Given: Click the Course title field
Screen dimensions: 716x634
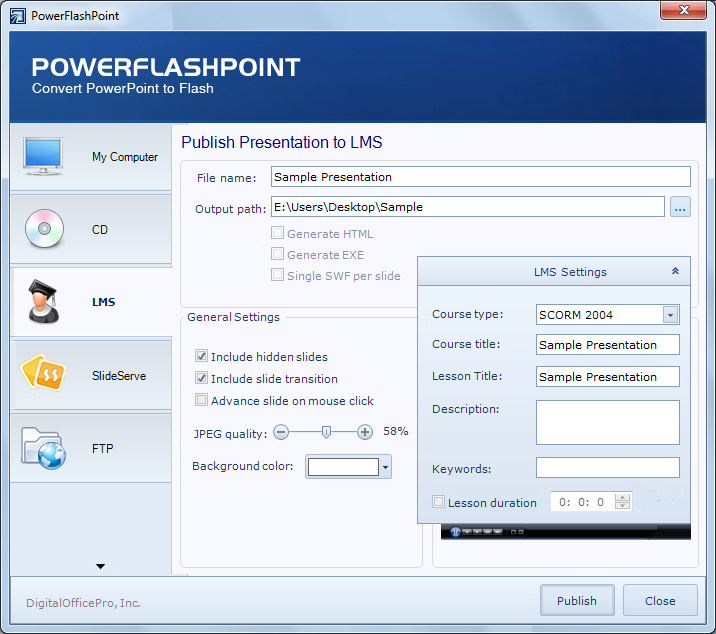Looking at the screenshot, I should point(608,344).
